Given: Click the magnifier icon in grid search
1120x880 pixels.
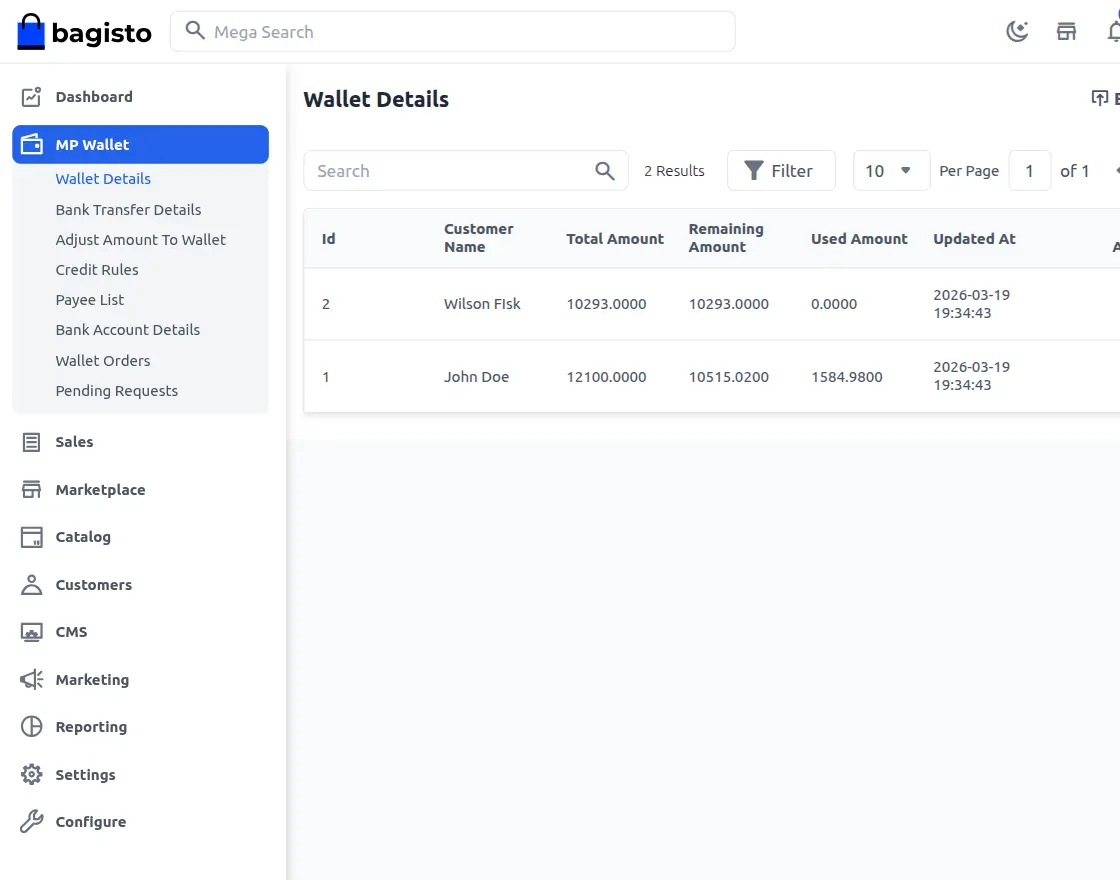Looking at the screenshot, I should point(605,170).
